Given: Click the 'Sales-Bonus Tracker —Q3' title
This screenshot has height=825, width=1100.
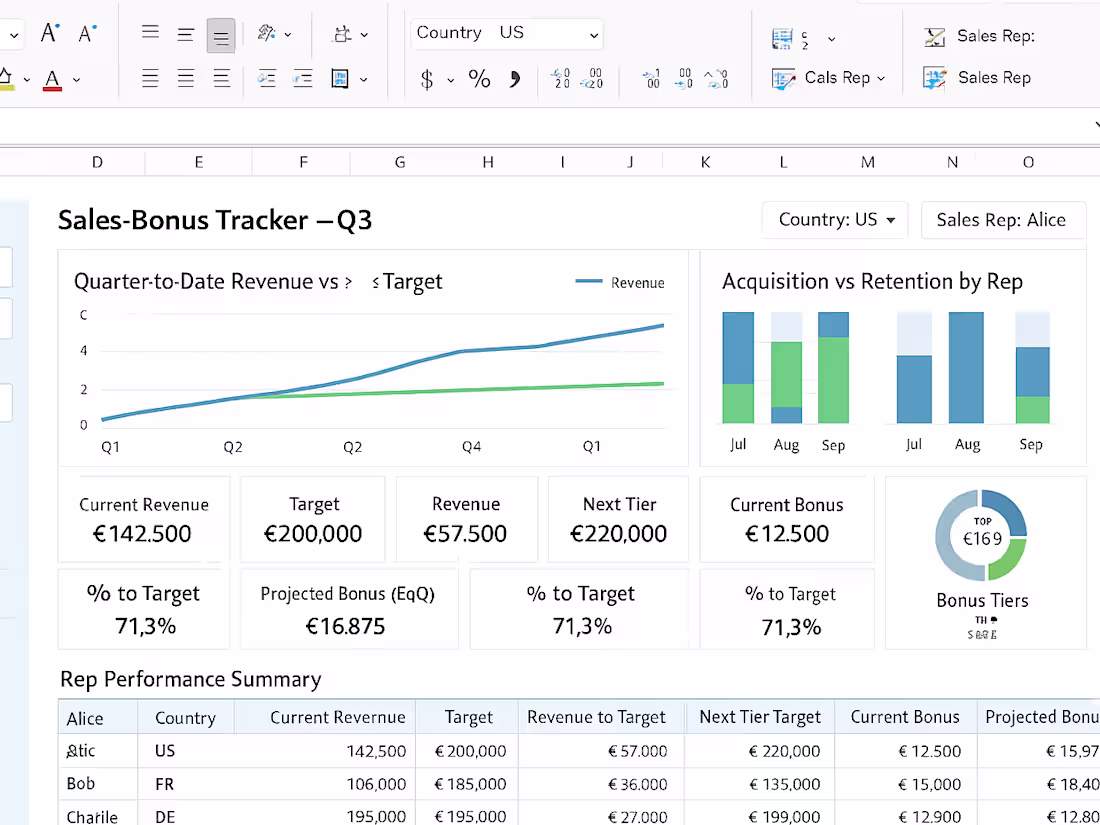Looking at the screenshot, I should [215, 220].
